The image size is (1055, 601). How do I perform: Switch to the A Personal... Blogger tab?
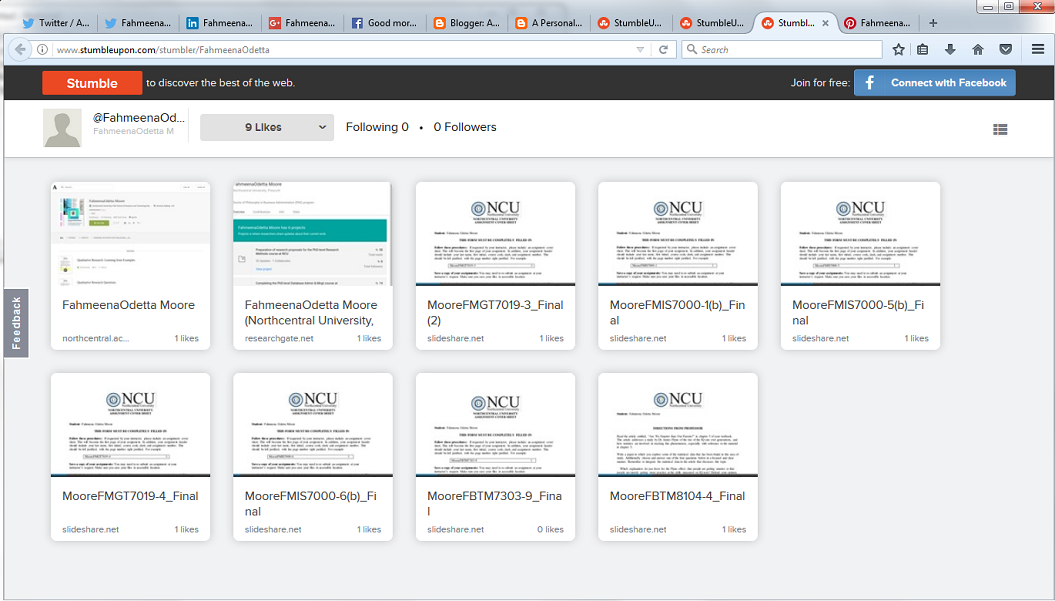tap(548, 23)
